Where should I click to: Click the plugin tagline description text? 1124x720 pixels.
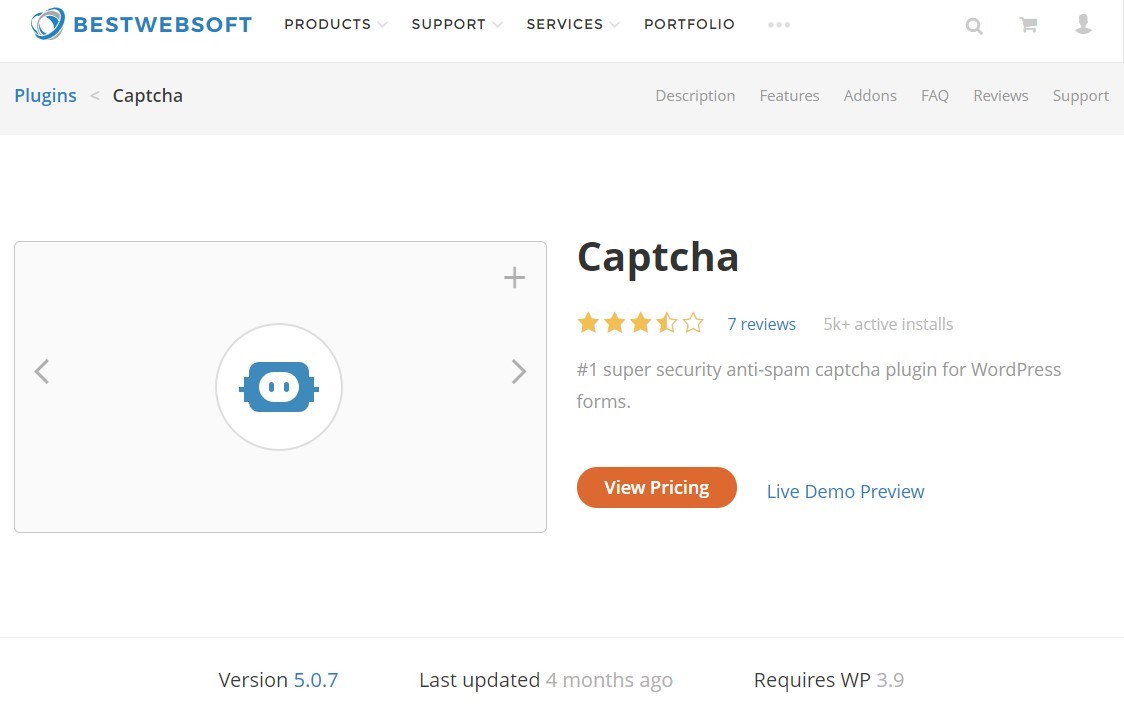point(819,385)
